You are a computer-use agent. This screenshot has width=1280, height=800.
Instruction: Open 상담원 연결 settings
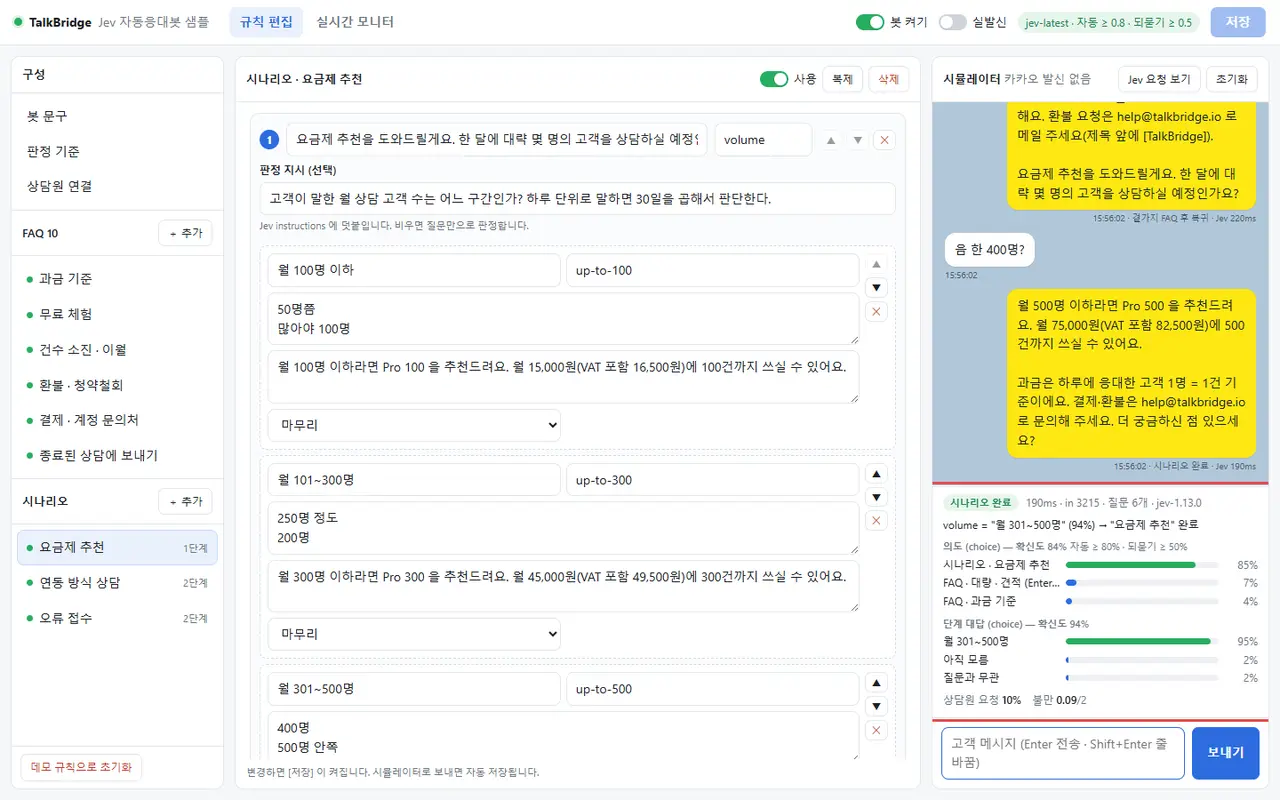coord(117,186)
